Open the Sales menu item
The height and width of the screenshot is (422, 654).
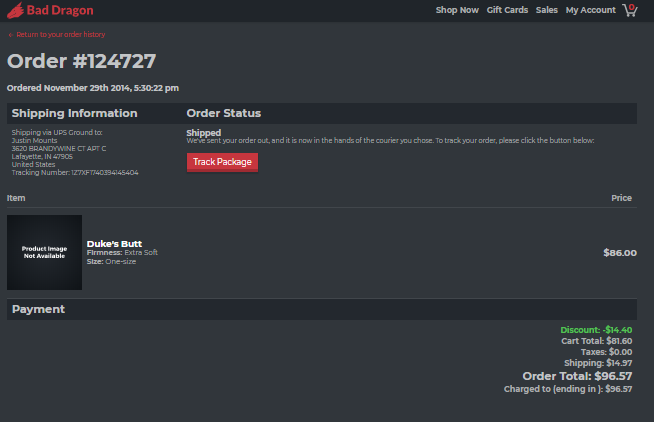[x=546, y=10]
